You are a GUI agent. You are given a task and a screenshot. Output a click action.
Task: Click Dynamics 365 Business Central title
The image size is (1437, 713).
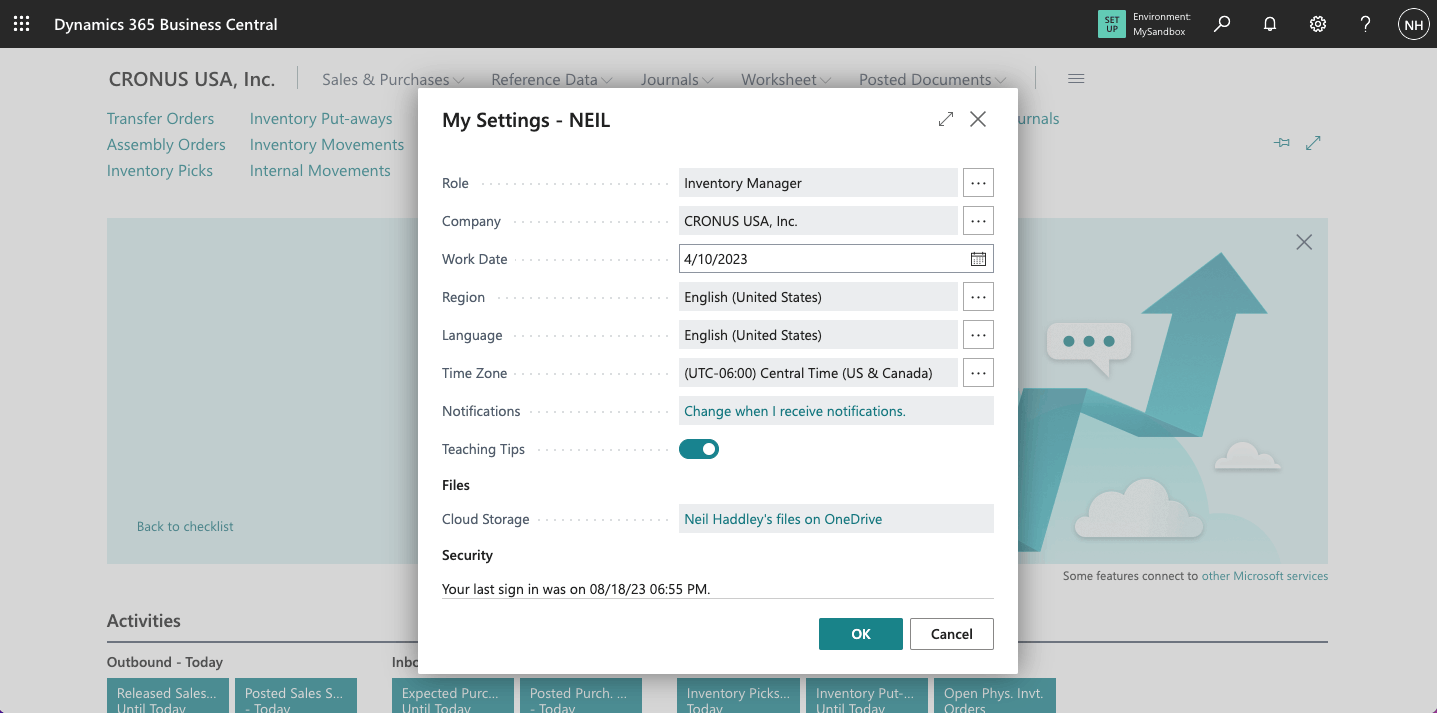click(166, 24)
